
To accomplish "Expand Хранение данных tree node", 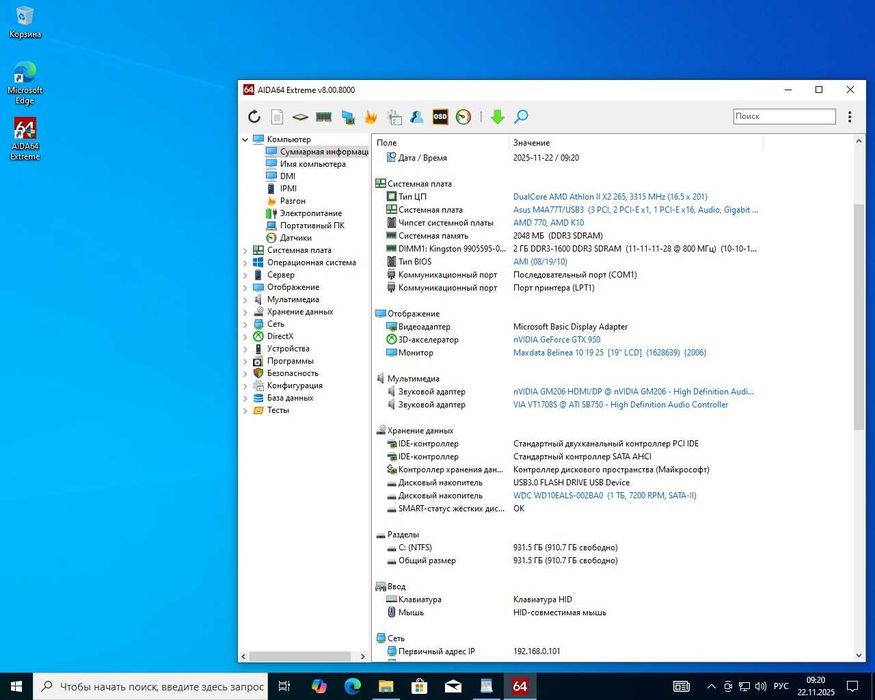I will click(245, 312).
